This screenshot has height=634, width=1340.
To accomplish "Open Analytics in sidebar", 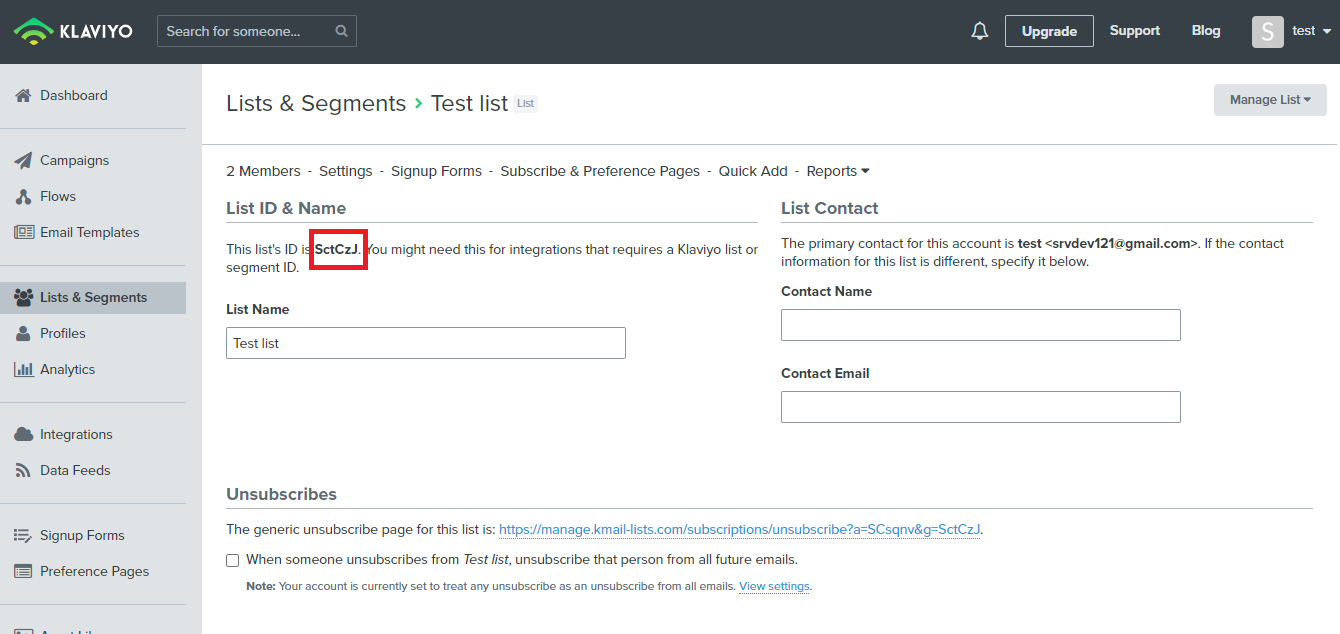I will 68,370.
